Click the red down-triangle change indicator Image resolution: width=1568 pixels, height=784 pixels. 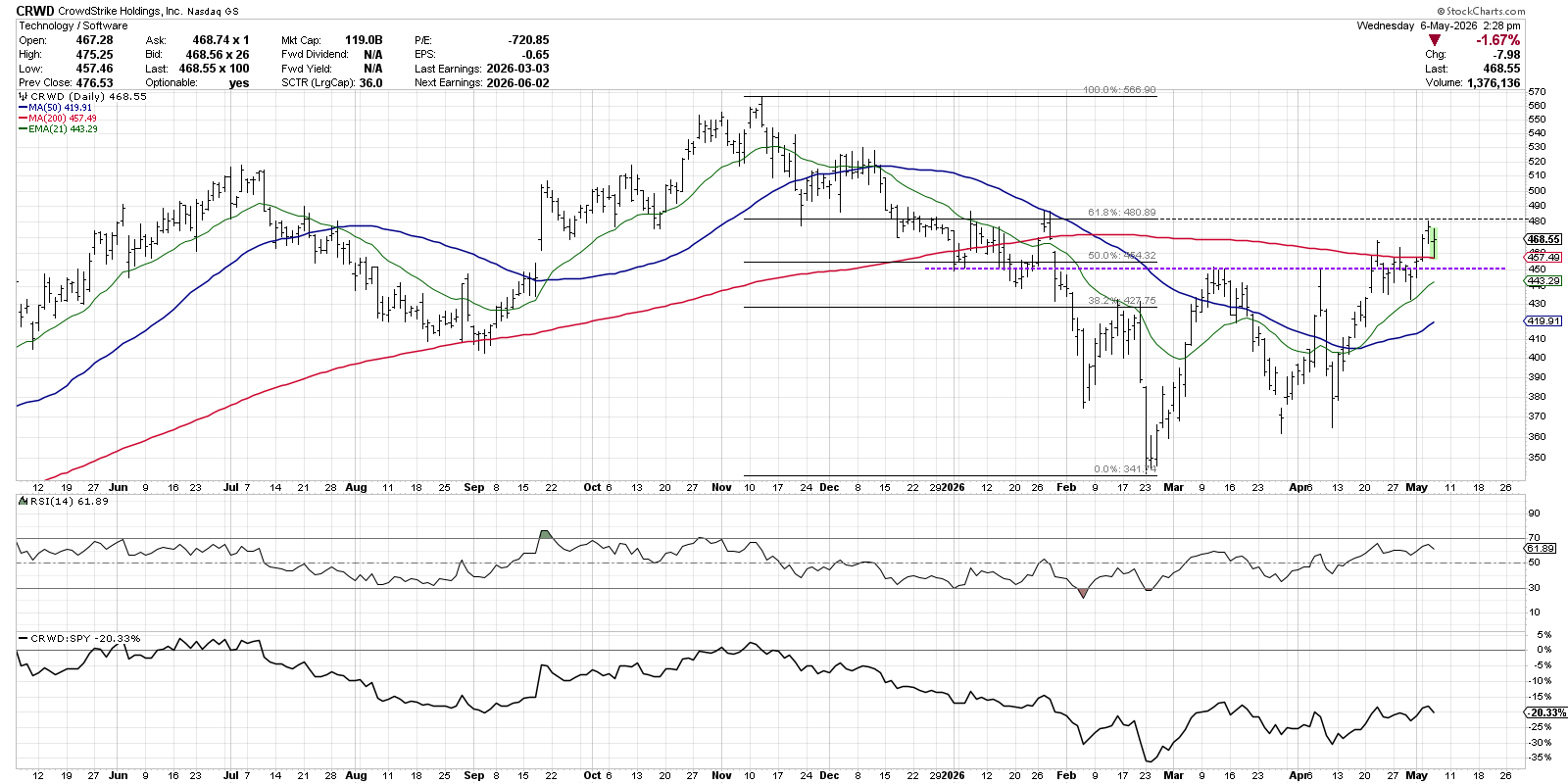point(1435,40)
